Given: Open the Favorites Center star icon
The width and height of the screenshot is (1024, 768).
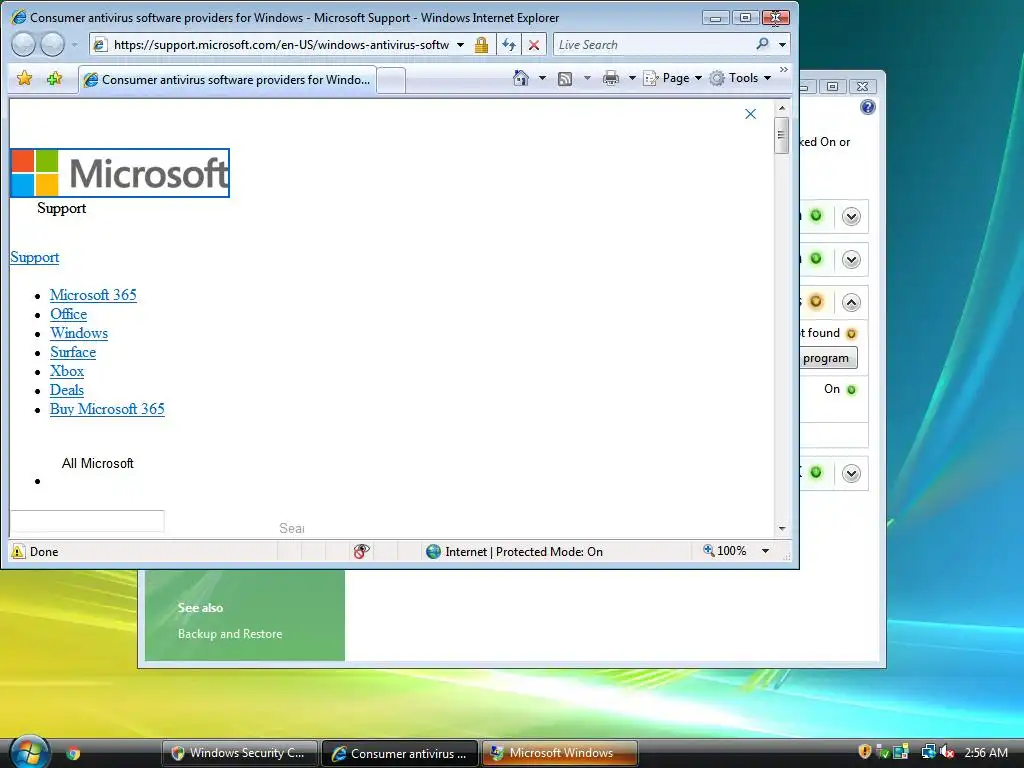Looking at the screenshot, I should (x=25, y=79).
